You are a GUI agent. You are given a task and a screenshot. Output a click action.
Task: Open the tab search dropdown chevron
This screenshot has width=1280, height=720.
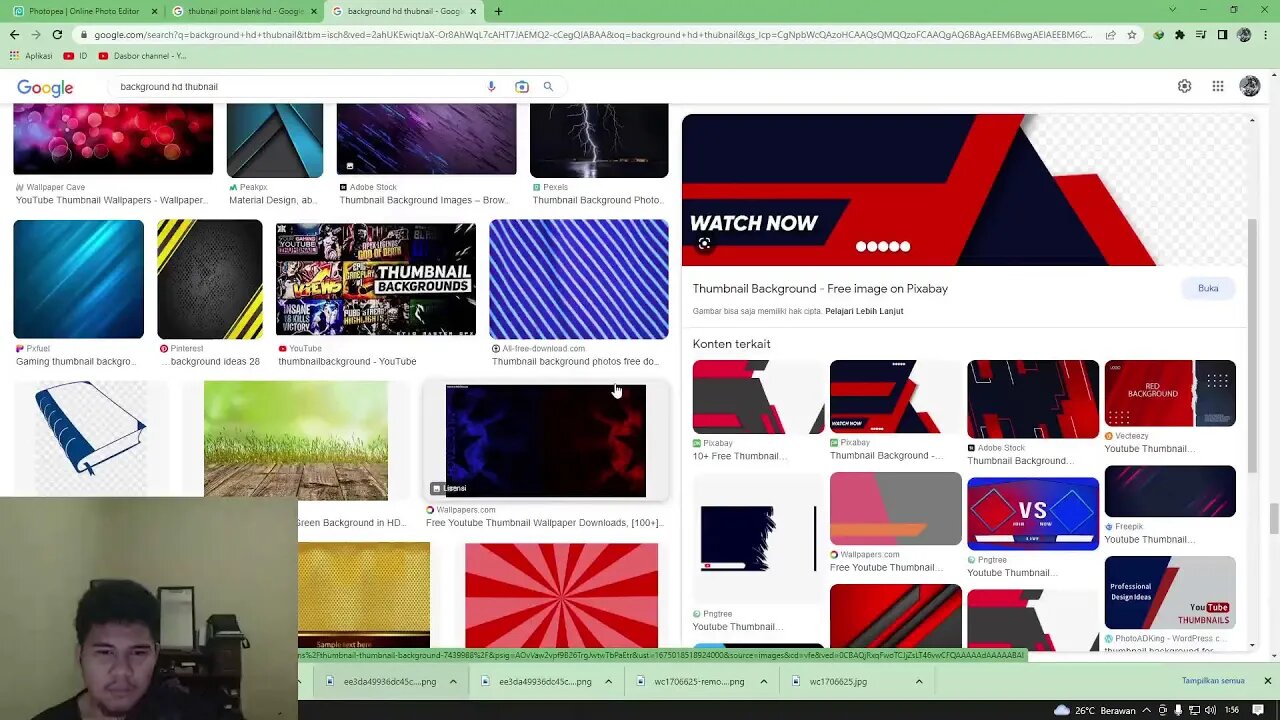(x=1173, y=10)
